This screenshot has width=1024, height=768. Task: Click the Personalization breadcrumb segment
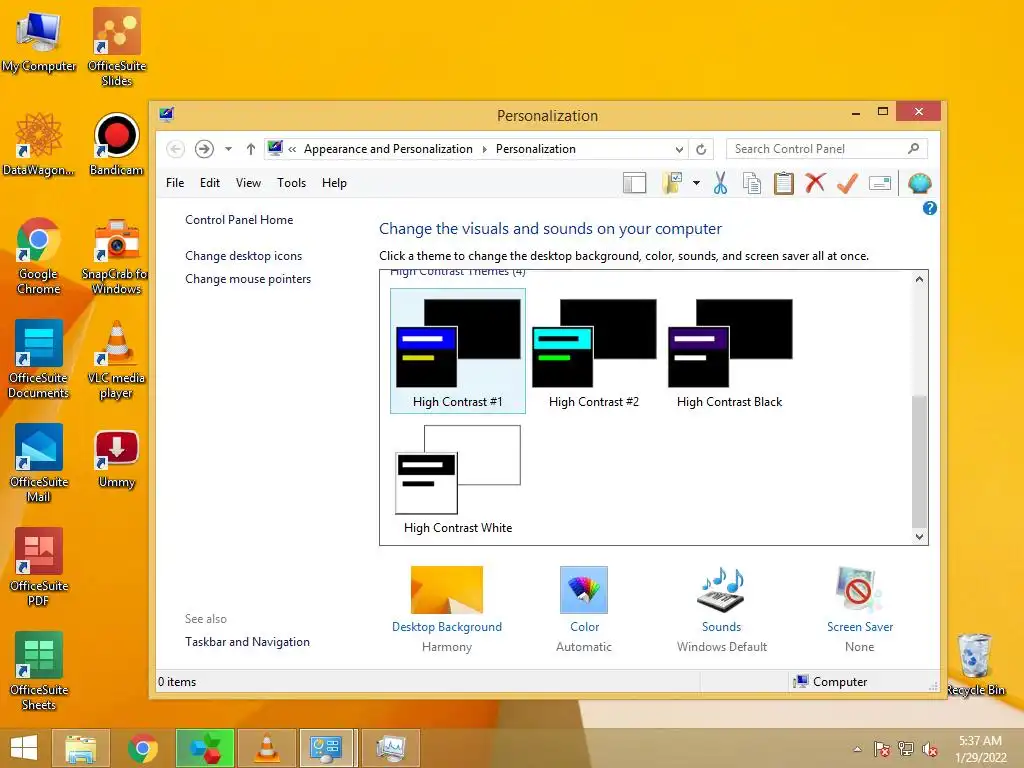[x=536, y=149]
